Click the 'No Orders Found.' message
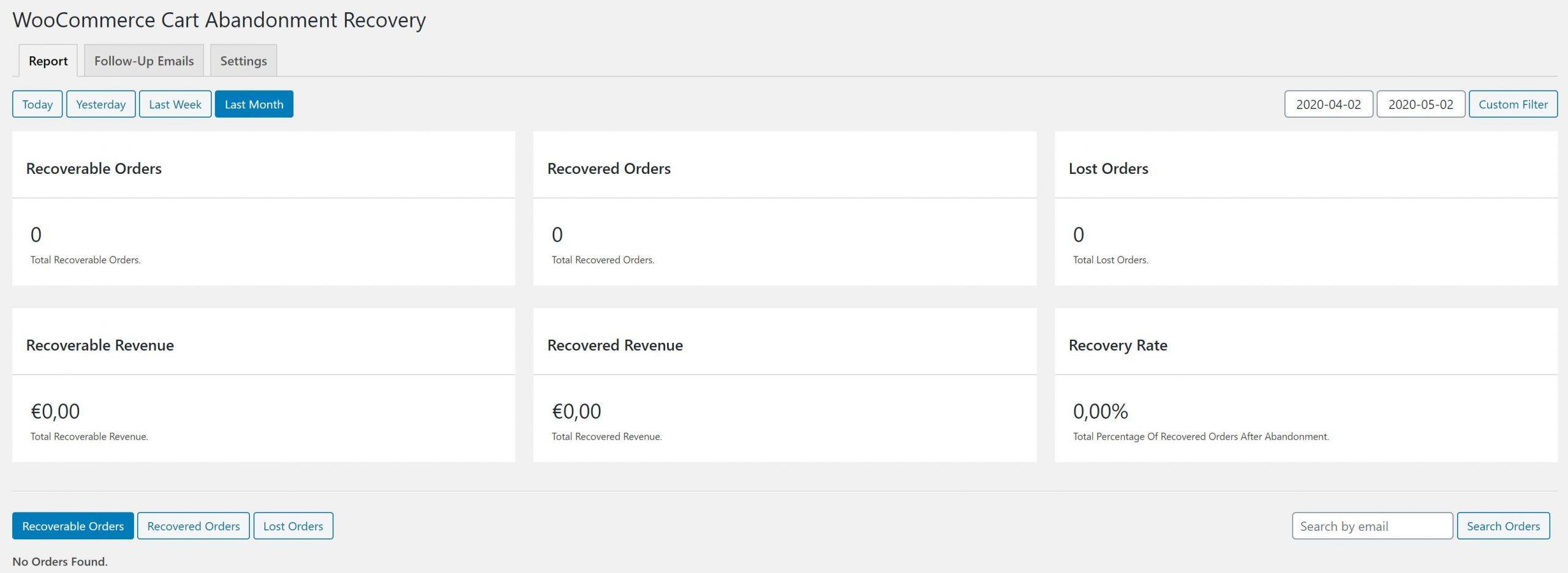The height and width of the screenshot is (573, 1568). pyautogui.click(x=60, y=561)
